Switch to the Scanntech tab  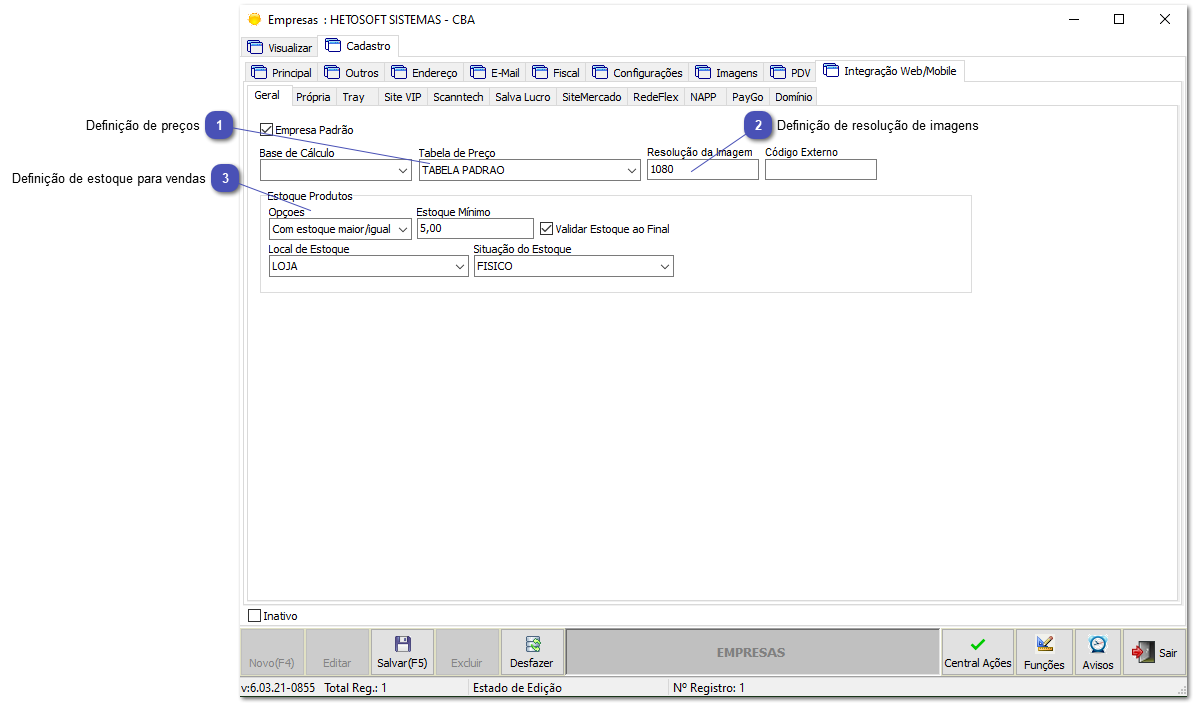coord(458,96)
